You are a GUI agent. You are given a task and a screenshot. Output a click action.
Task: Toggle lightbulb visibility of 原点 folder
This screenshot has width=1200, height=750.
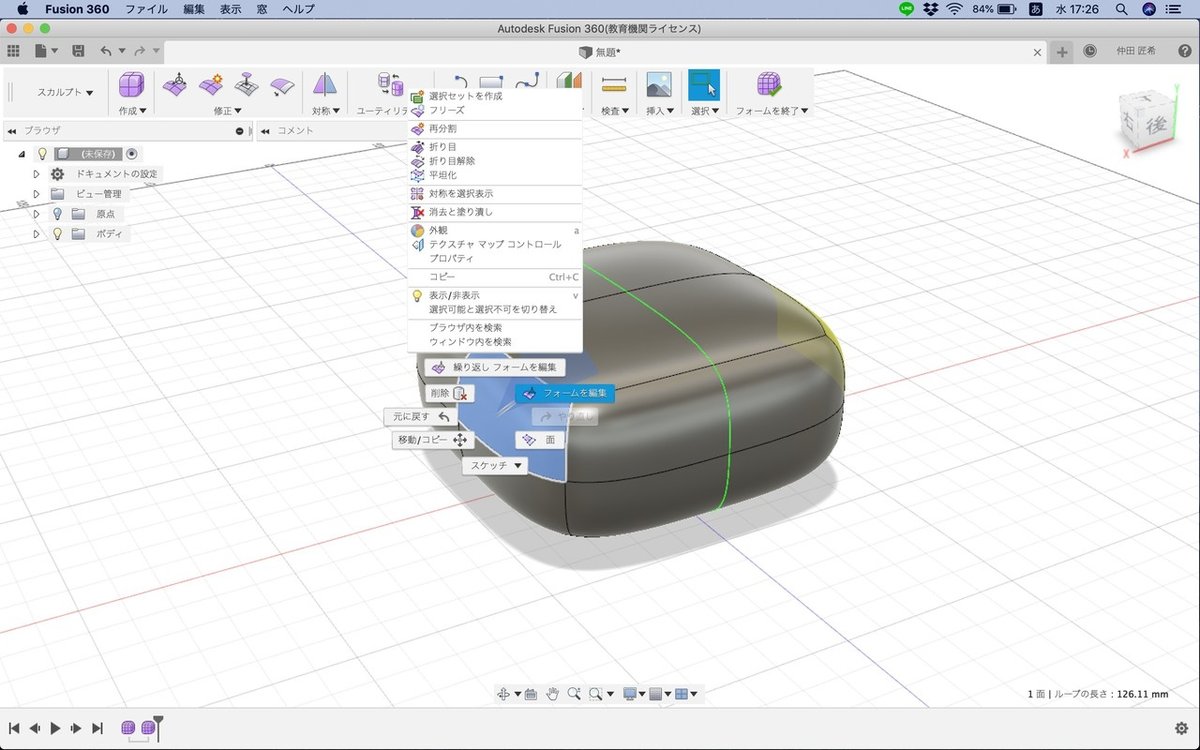(x=57, y=214)
